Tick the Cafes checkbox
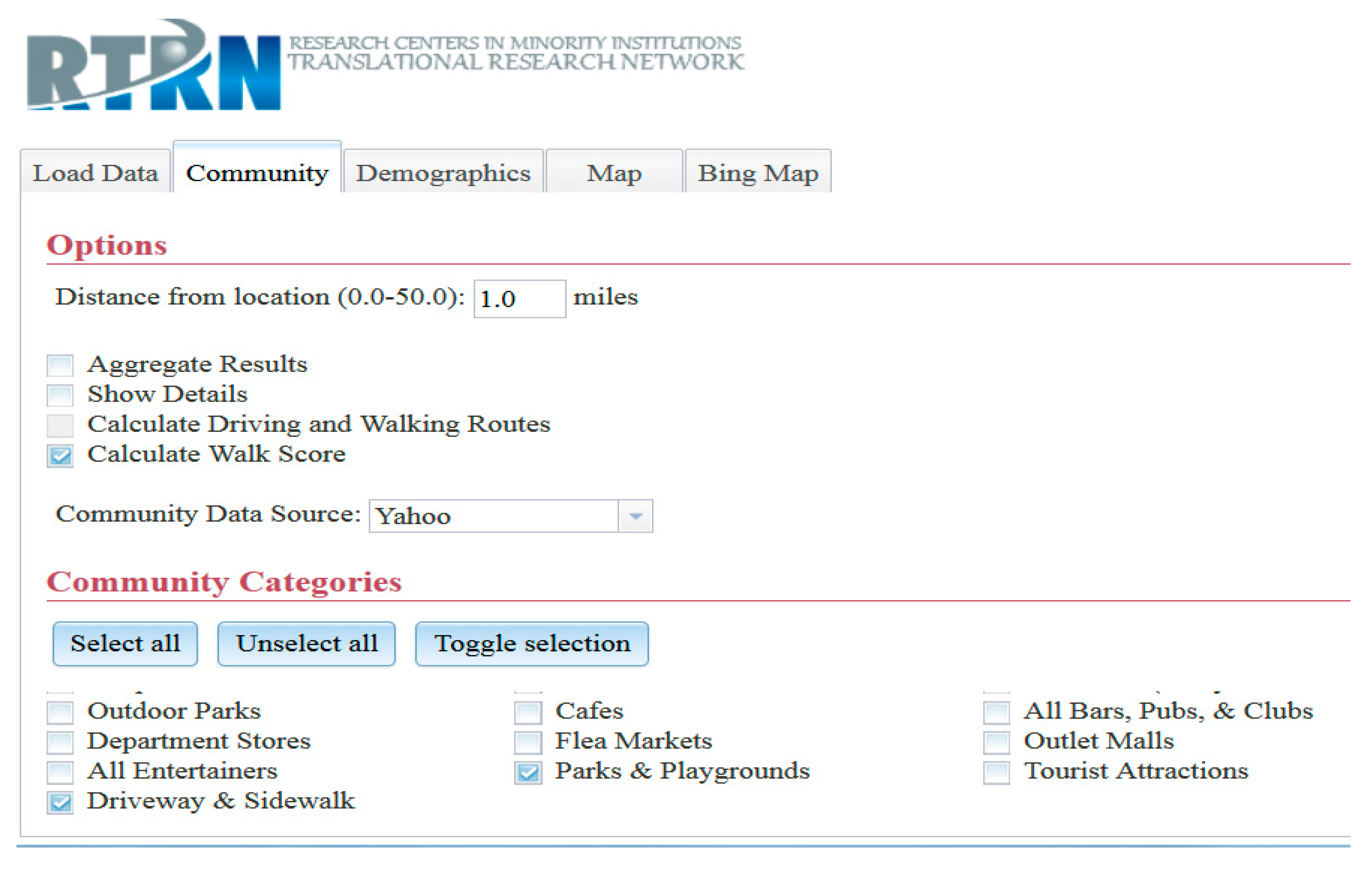 [x=528, y=712]
